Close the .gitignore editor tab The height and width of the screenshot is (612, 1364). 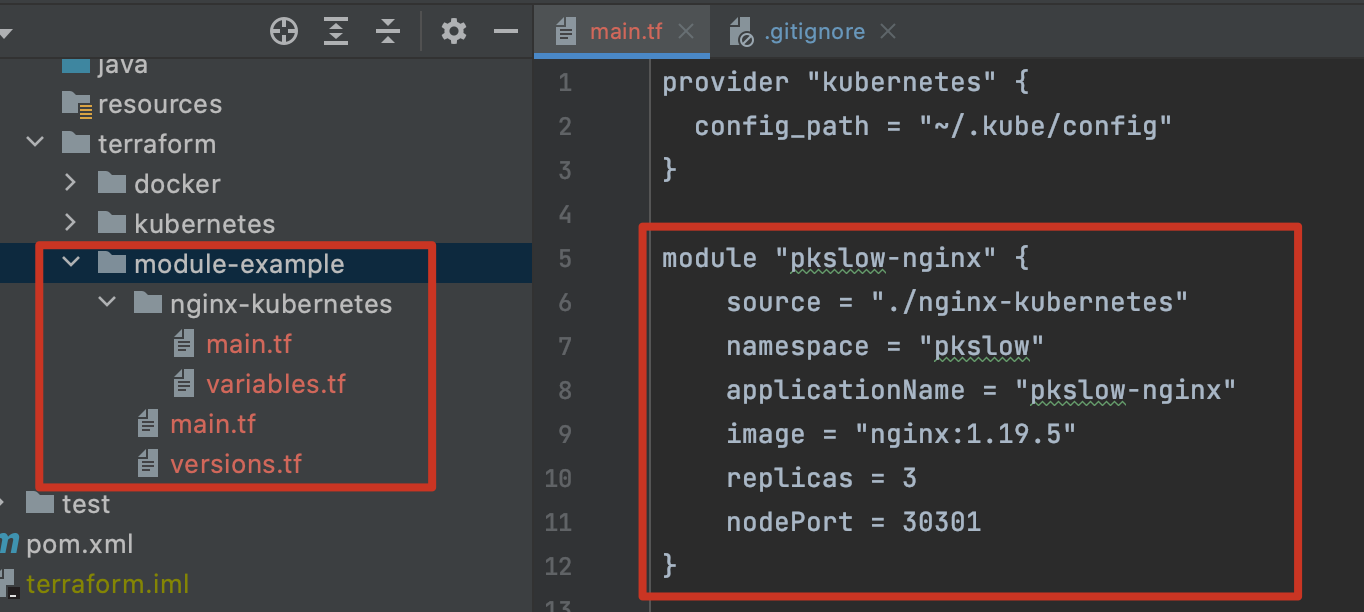[887, 32]
